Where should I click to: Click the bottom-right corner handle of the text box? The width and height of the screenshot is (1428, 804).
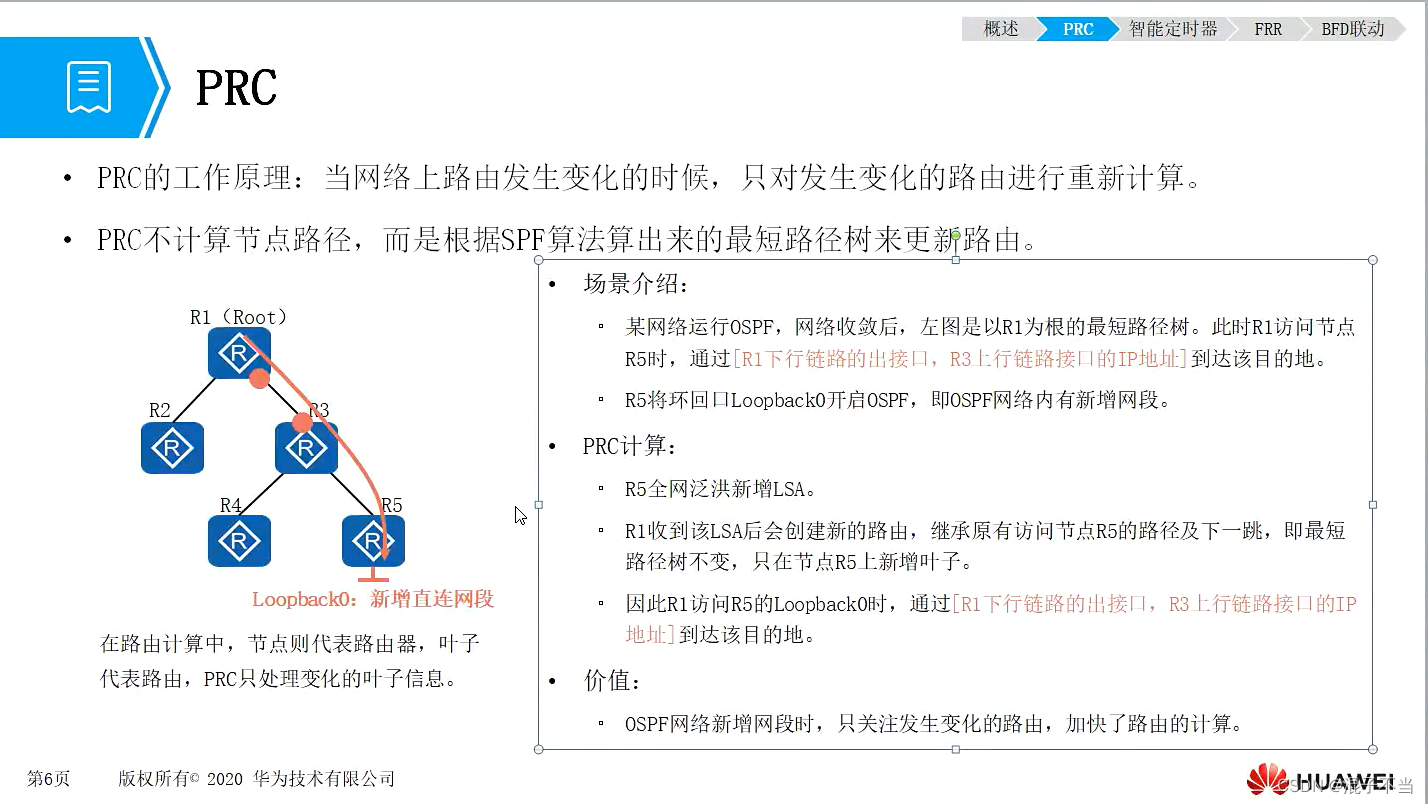point(1373,749)
